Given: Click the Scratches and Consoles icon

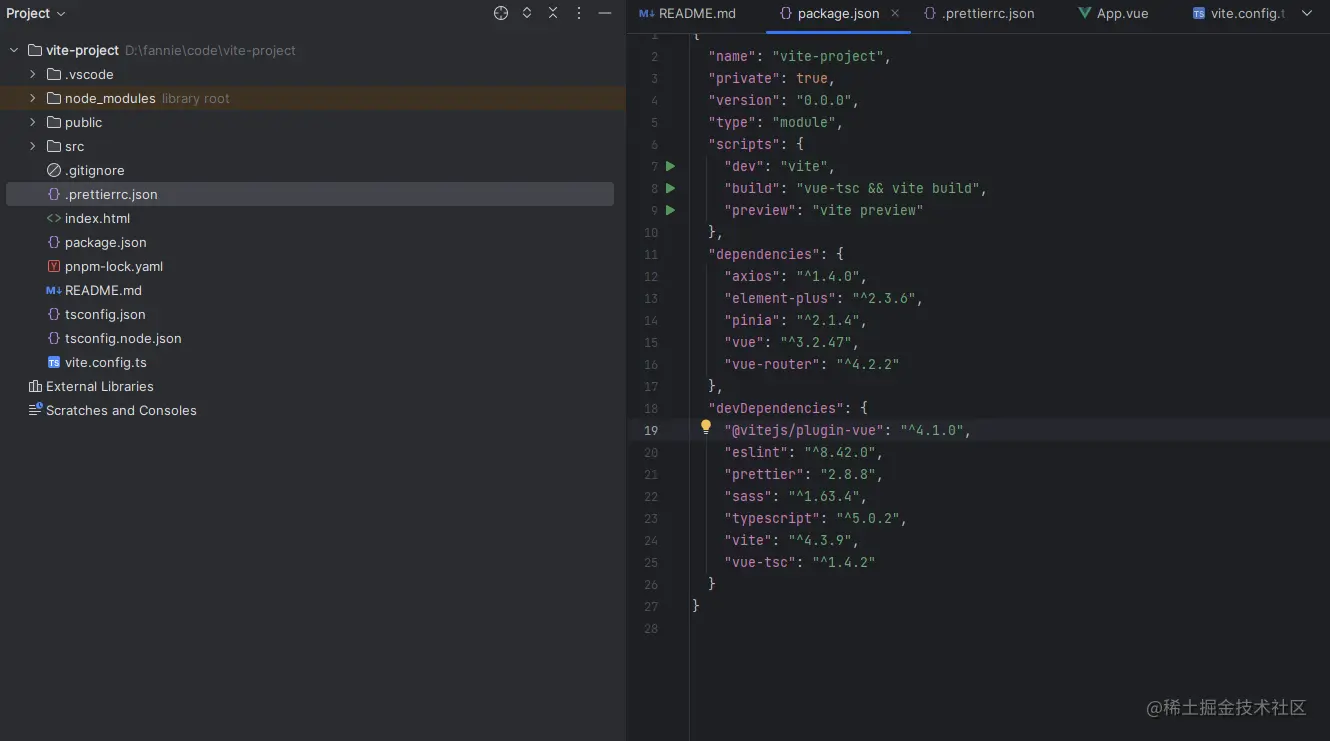Looking at the screenshot, I should tap(35, 410).
